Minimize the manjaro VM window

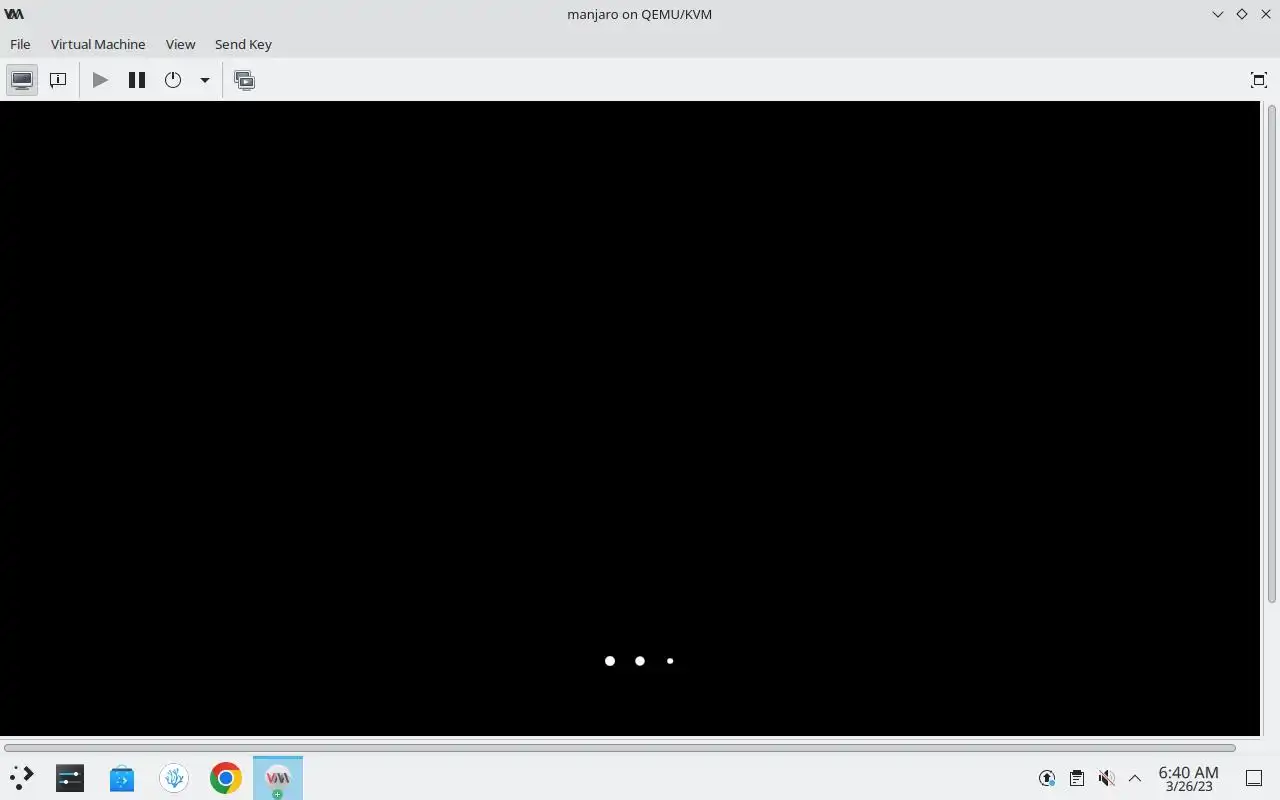(x=1218, y=14)
